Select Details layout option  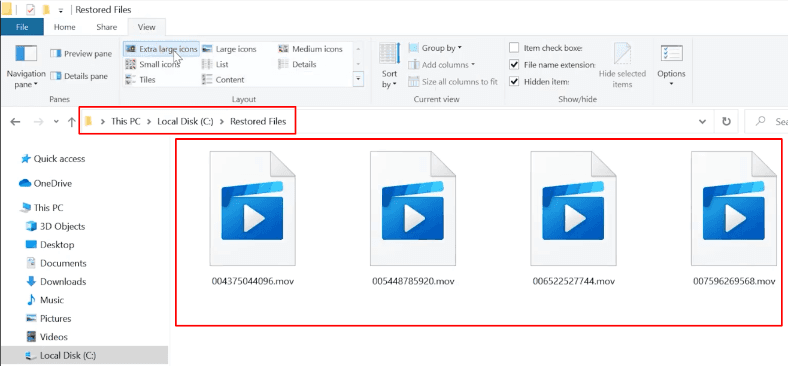click(x=297, y=64)
